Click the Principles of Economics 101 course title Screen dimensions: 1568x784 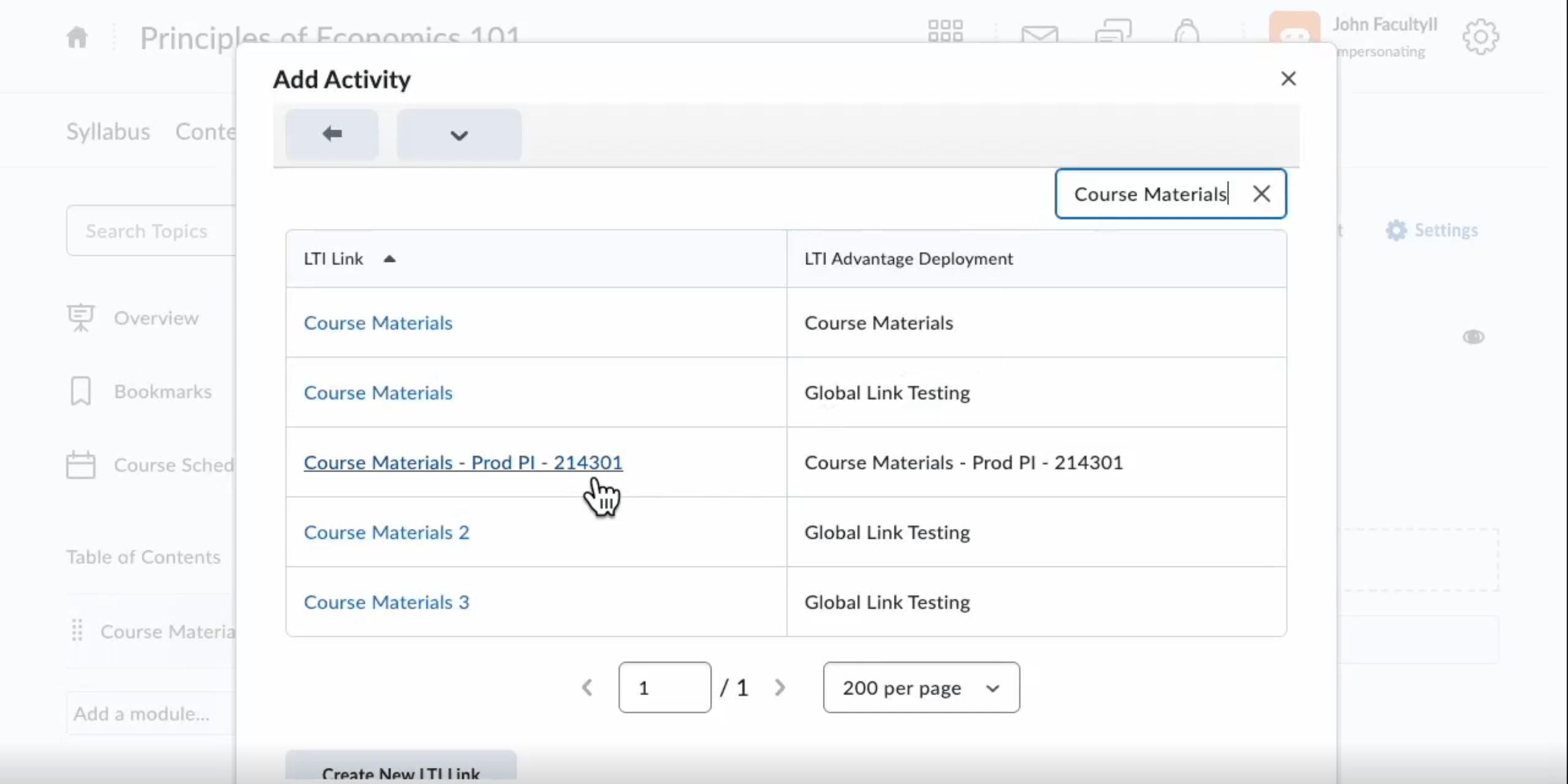point(330,38)
